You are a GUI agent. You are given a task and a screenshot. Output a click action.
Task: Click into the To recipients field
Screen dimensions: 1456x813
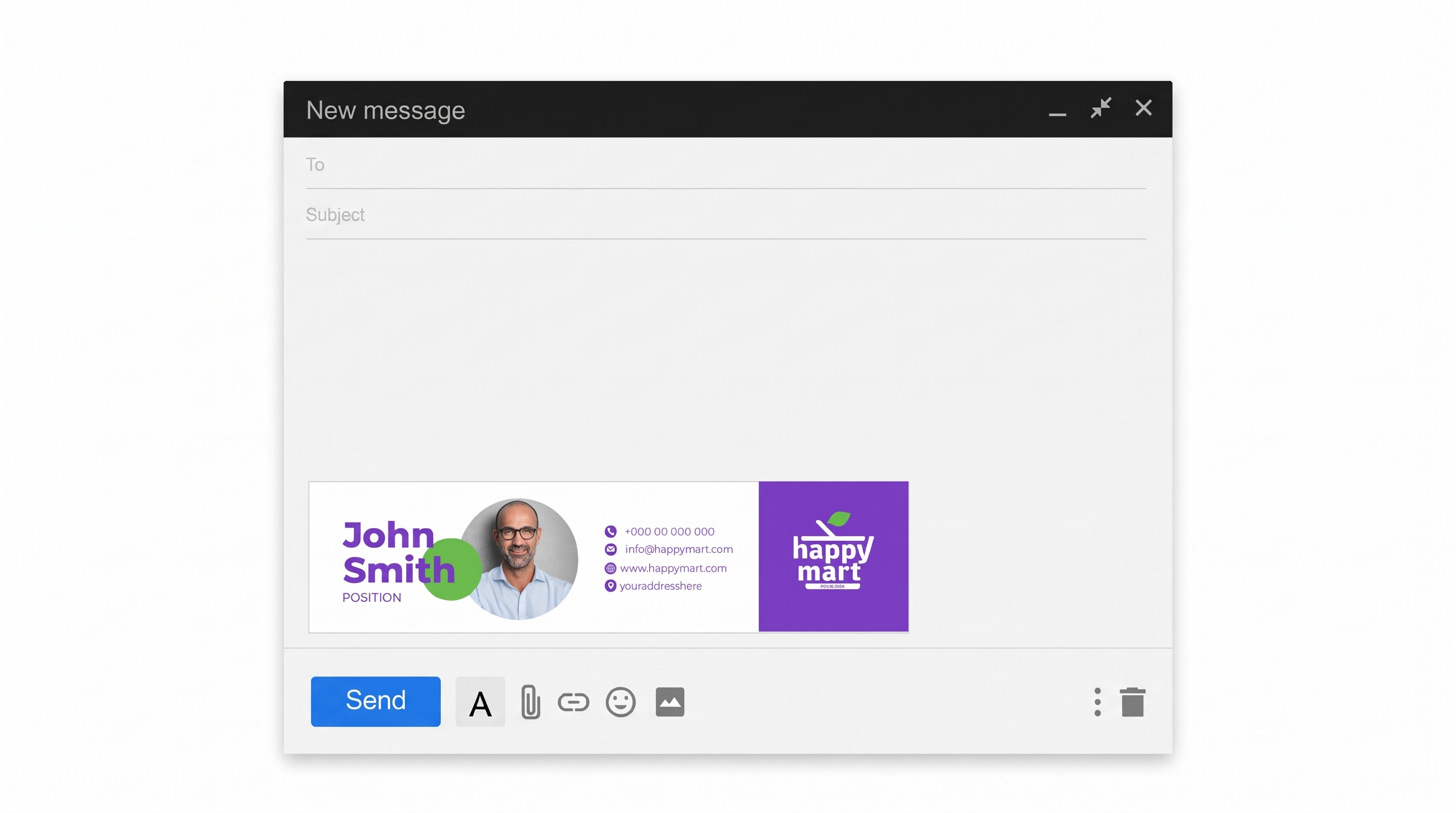[726, 165]
